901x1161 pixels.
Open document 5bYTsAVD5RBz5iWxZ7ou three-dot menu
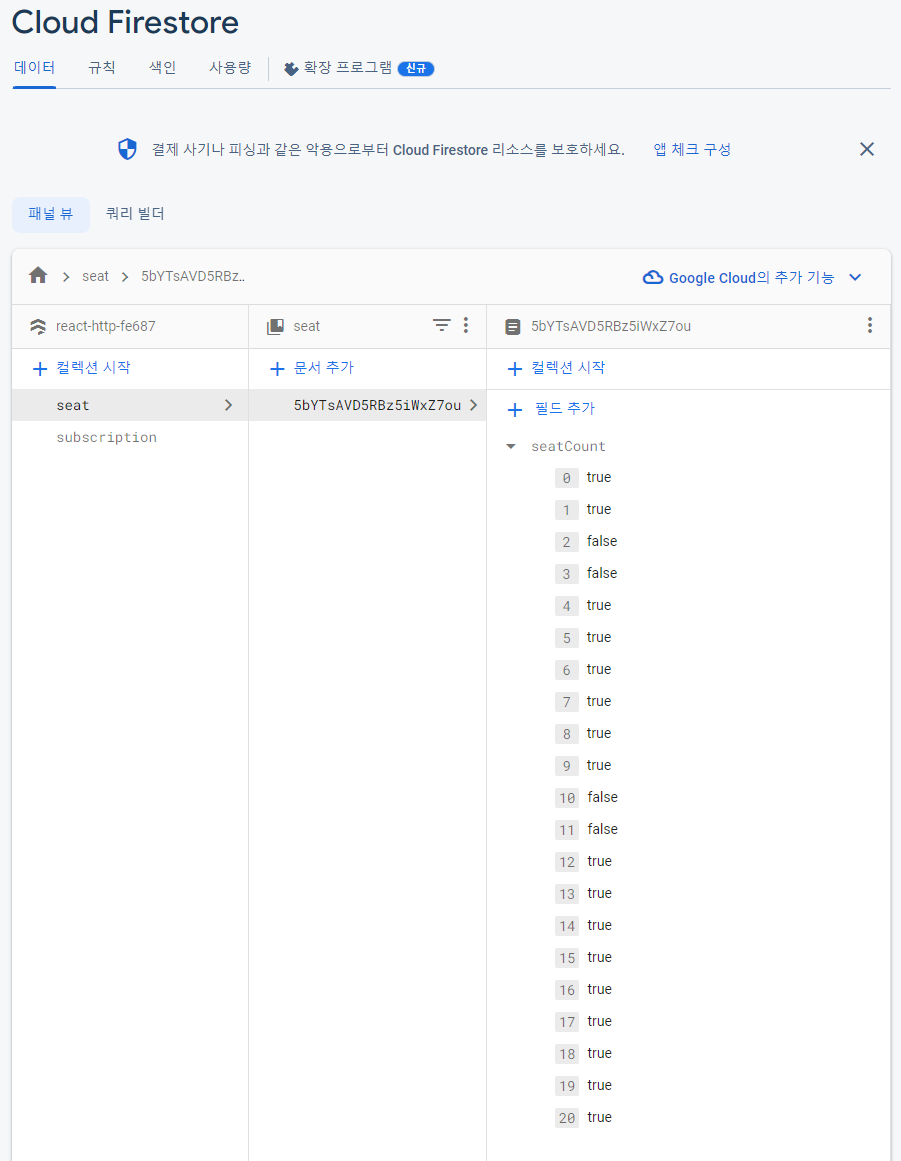(x=870, y=325)
